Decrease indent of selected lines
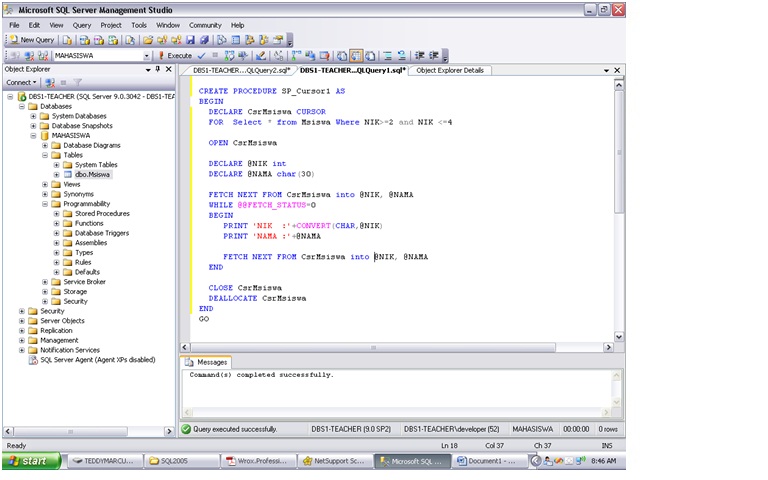 (420, 55)
